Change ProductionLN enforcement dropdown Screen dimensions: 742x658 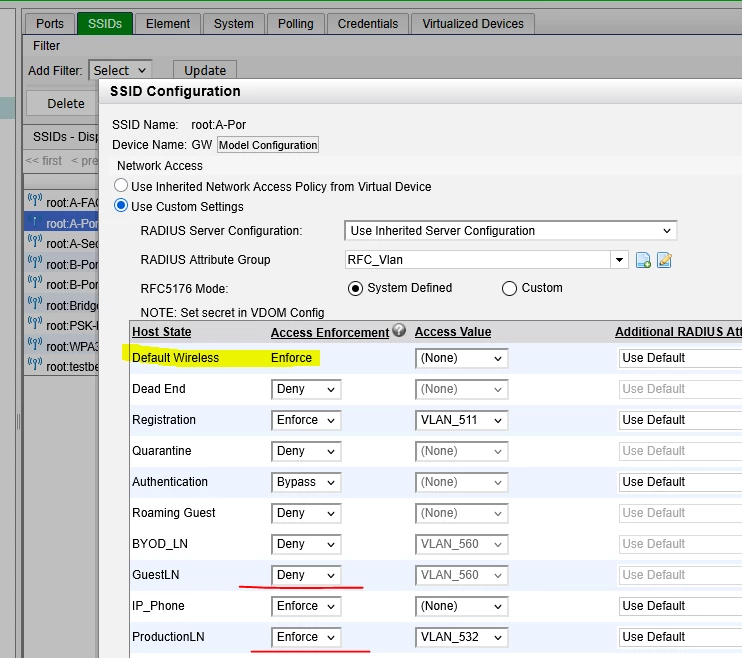pos(306,637)
